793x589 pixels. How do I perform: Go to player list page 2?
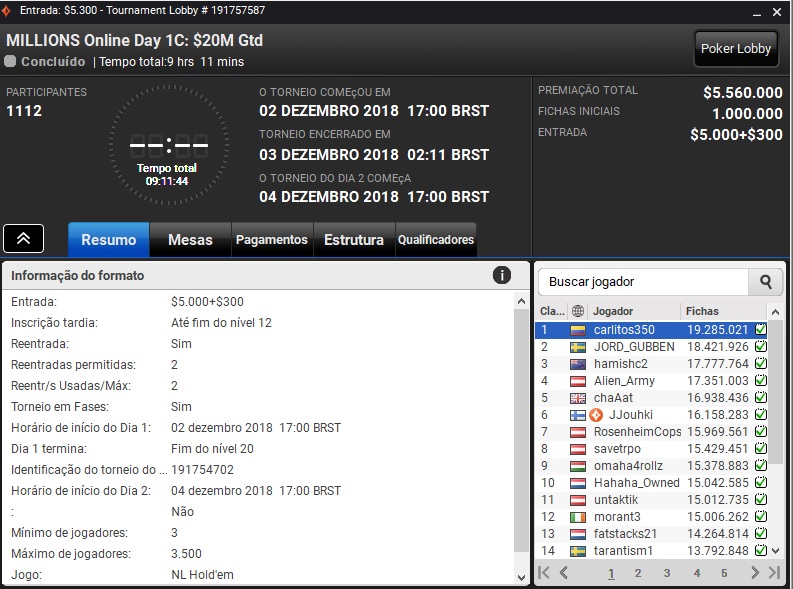tap(638, 573)
